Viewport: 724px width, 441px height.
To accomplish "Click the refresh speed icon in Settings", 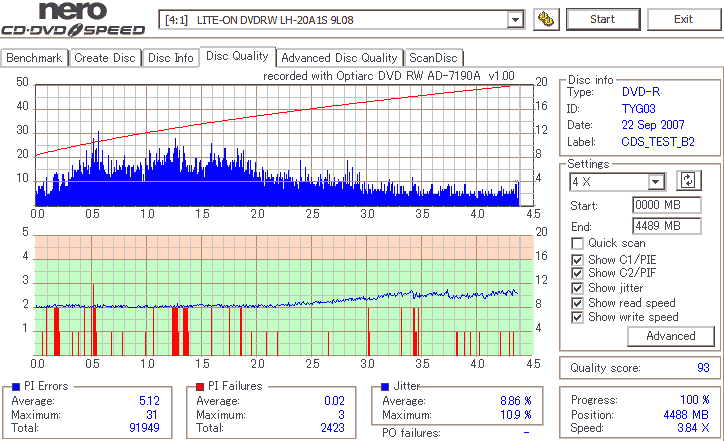I will [x=688, y=181].
